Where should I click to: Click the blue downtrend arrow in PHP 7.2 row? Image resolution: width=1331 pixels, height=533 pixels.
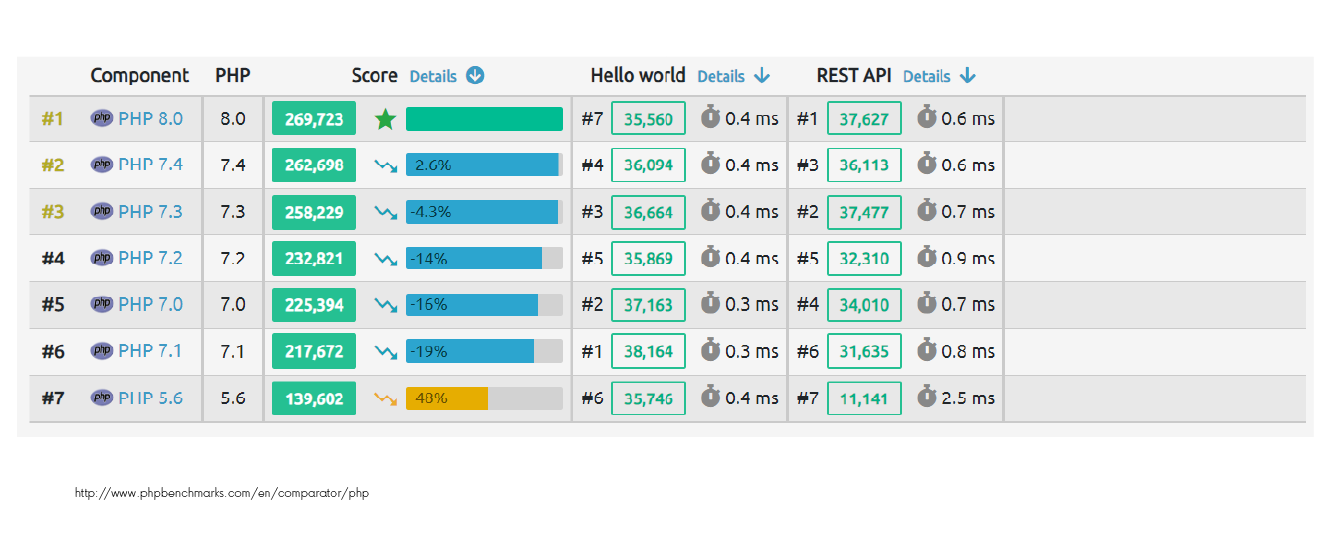coord(385,259)
